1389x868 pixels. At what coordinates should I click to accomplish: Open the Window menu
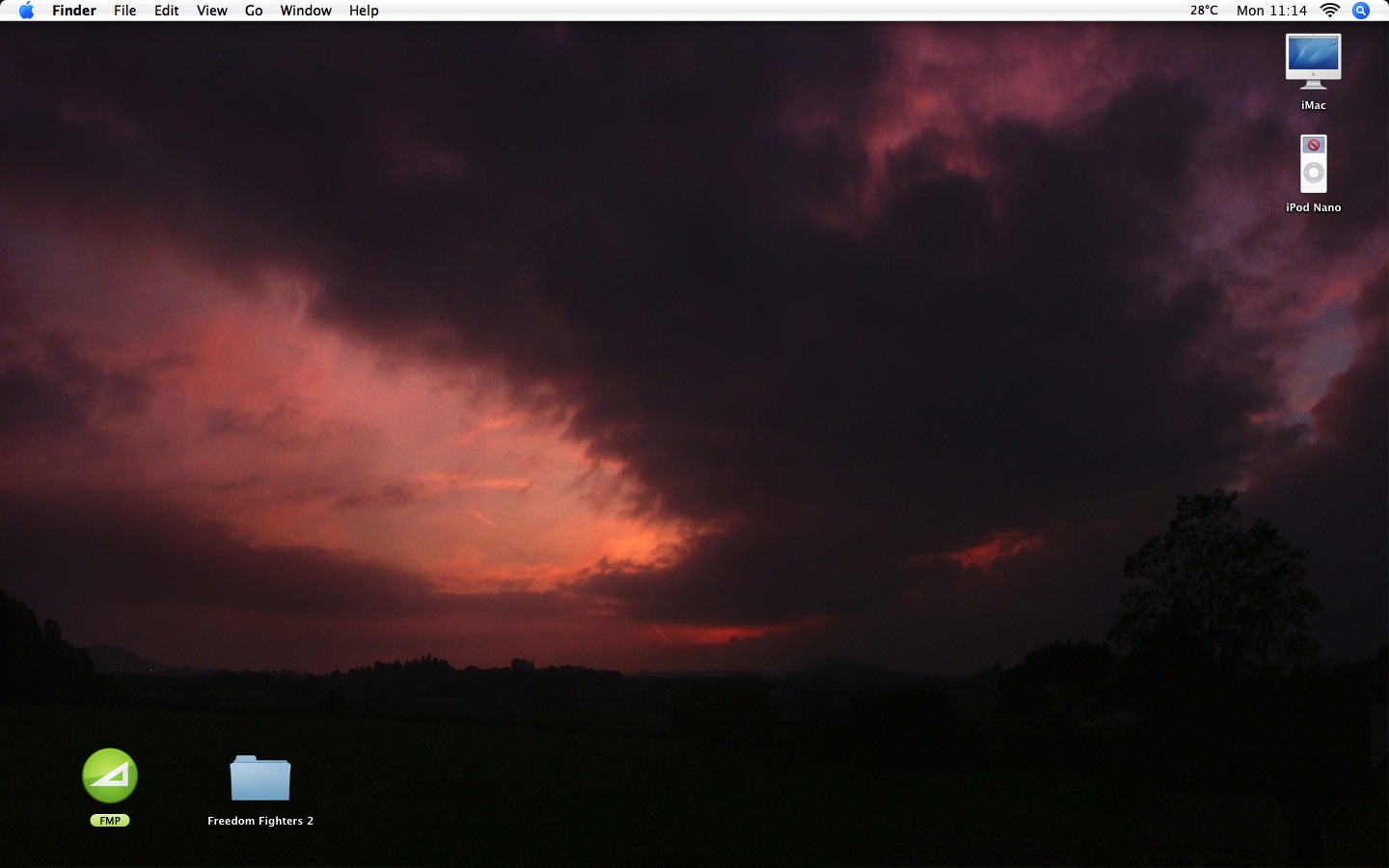(x=306, y=11)
